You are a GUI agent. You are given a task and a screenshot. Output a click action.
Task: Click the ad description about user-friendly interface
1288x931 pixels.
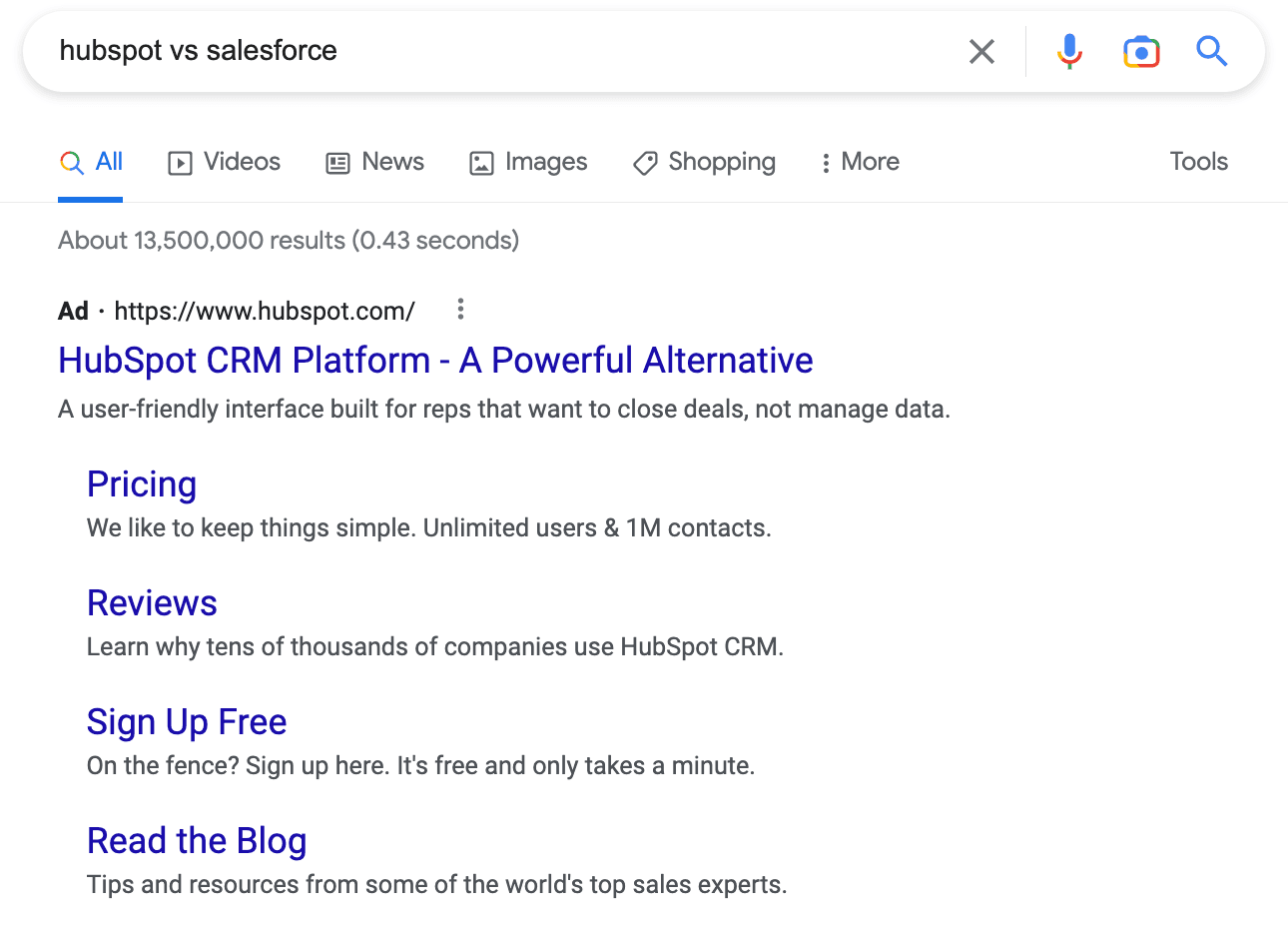[x=504, y=410]
